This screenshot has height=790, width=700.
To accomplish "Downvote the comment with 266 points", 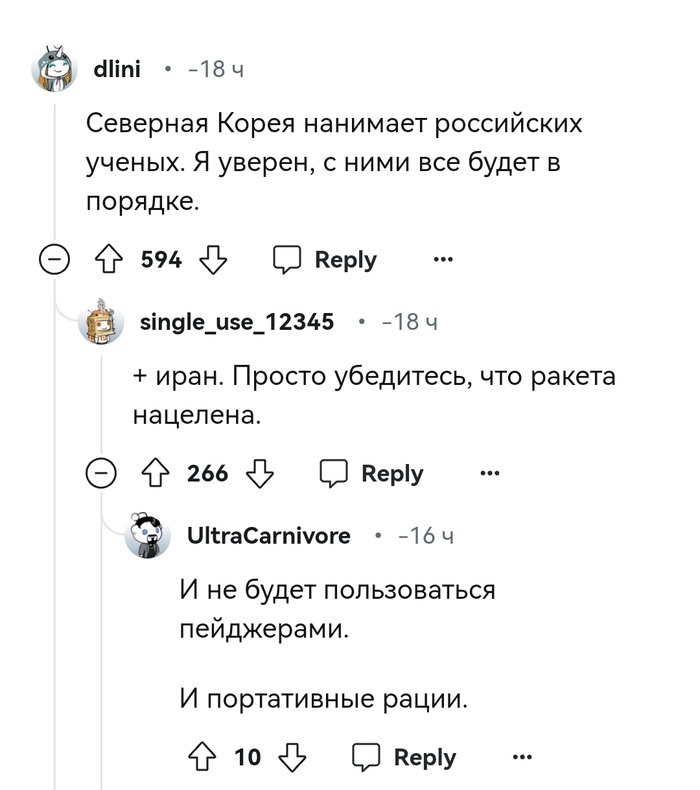I will point(260,473).
